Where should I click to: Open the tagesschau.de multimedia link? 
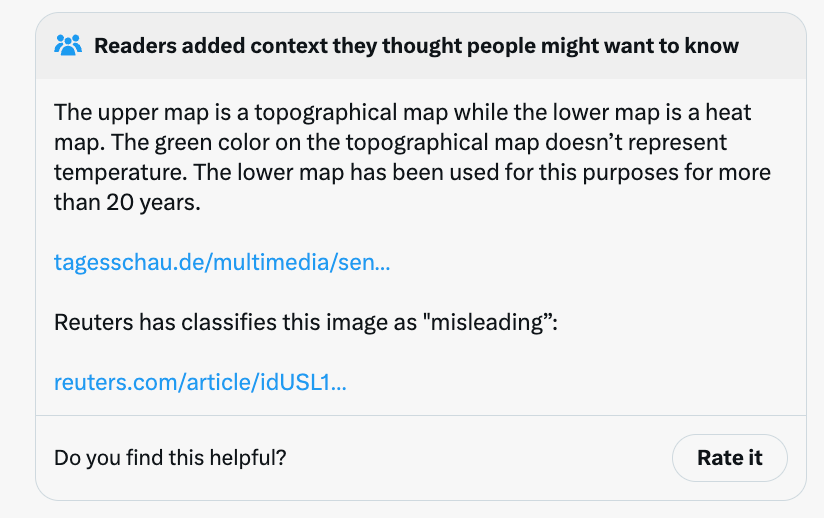tap(222, 262)
